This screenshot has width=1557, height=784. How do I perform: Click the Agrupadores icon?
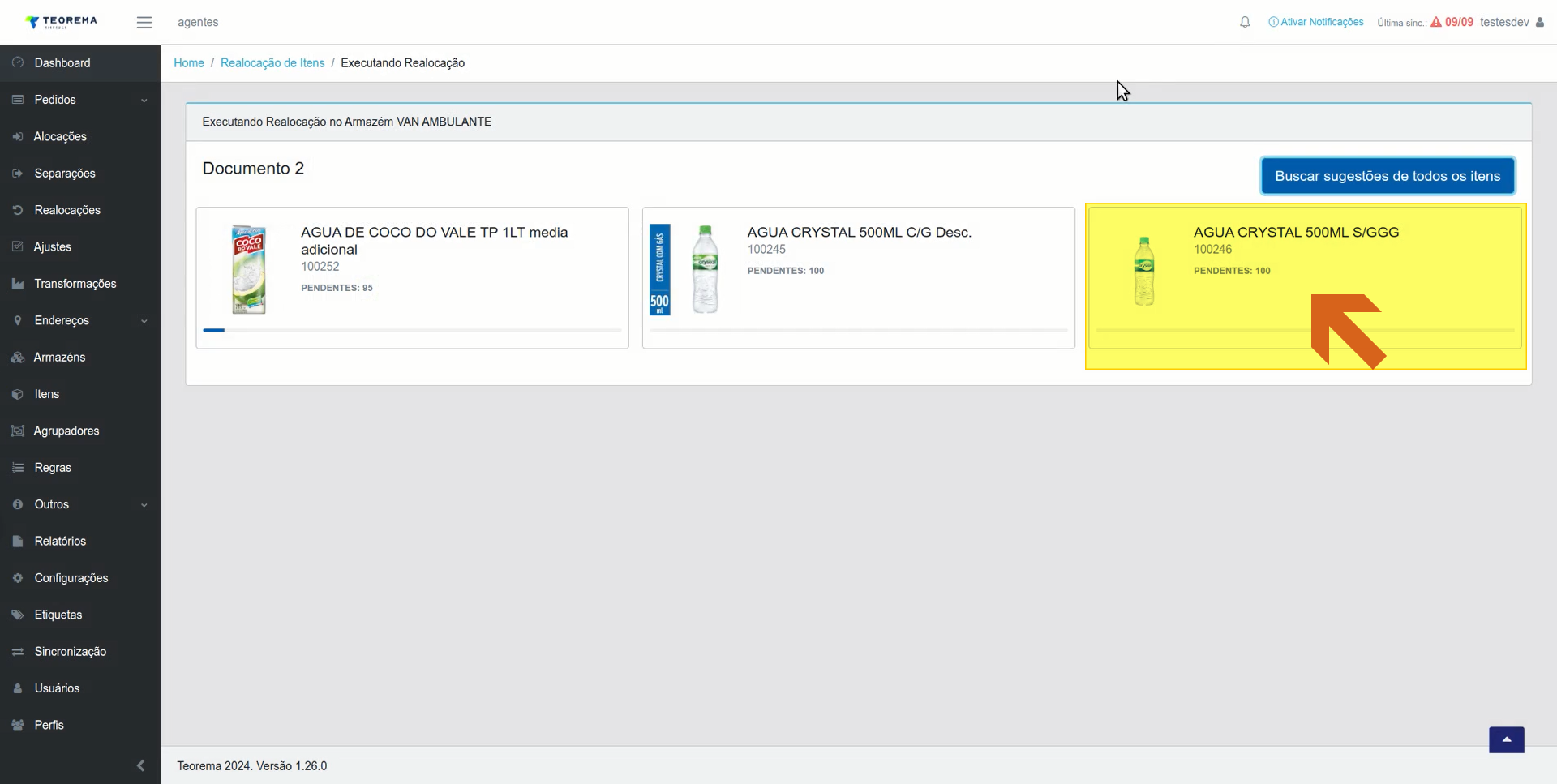tap(18, 431)
